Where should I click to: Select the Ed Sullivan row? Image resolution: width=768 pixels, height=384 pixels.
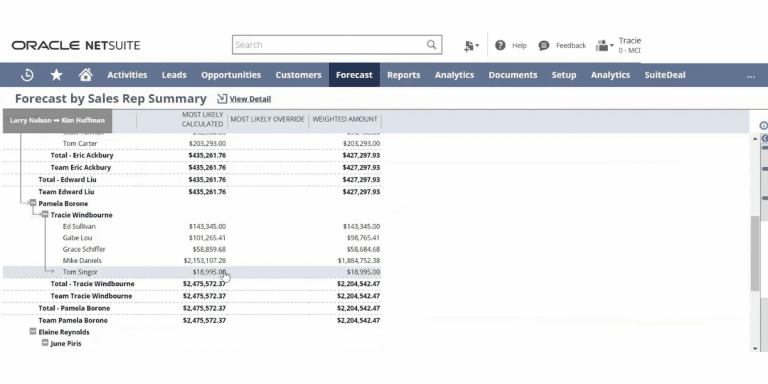click(192, 226)
